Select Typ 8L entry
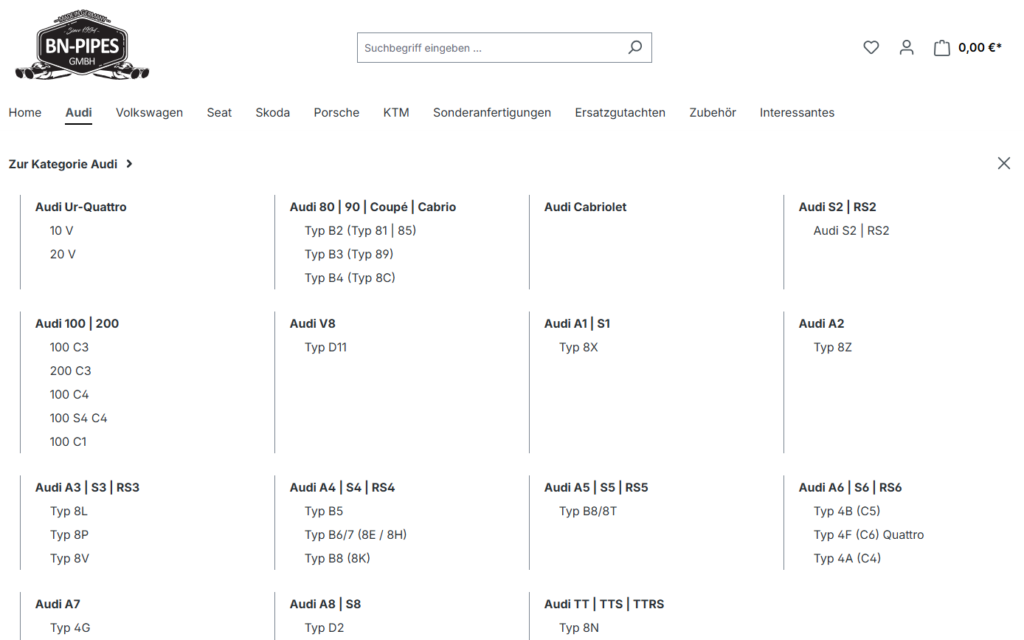1024x640 pixels. point(69,511)
